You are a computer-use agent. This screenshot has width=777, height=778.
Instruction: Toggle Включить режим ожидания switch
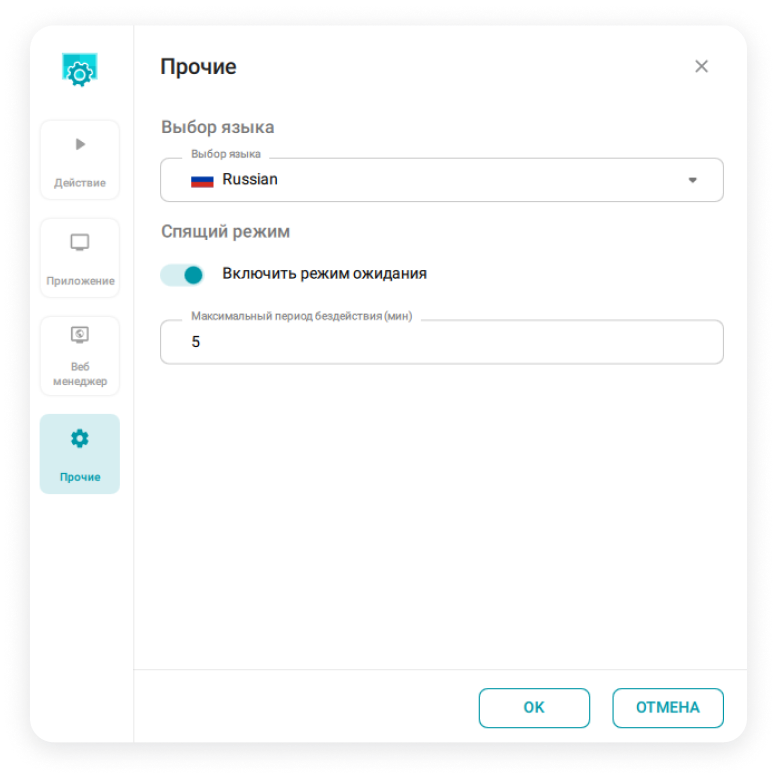click(x=182, y=275)
